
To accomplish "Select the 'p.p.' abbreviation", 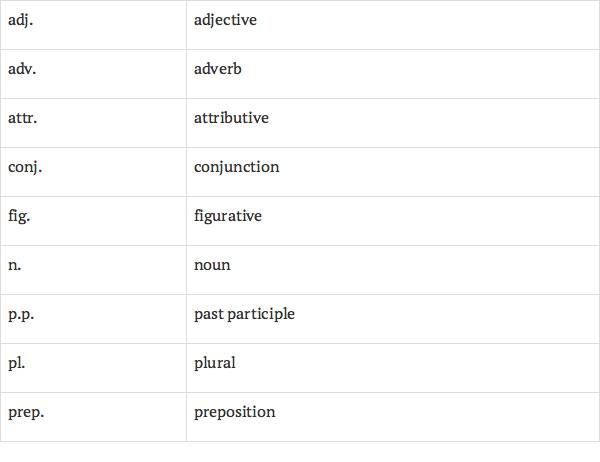I will [20, 314].
